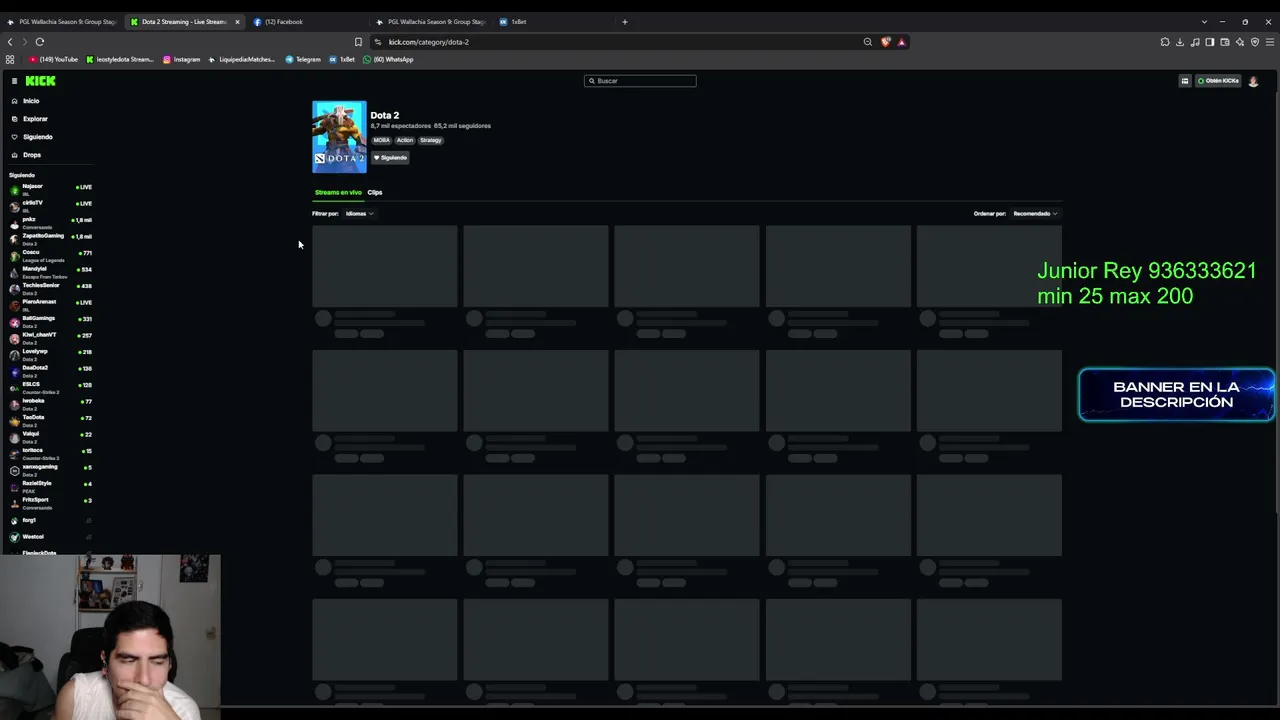Screen dimensions: 1280x720
Task: Open Kiwi_chanVT channel in sidebar
Action: point(50,336)
